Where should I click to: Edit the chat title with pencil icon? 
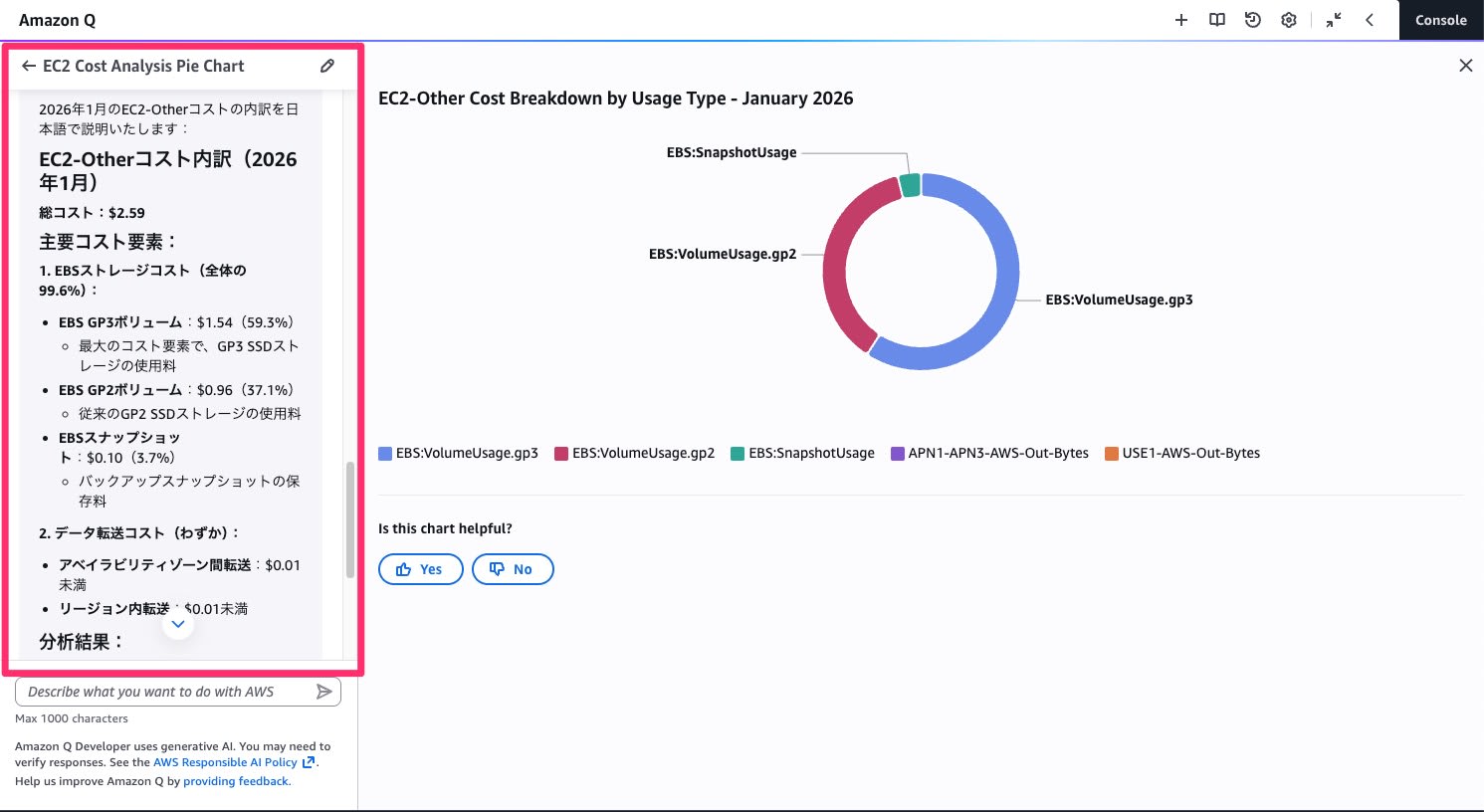(x=327, y=66)
